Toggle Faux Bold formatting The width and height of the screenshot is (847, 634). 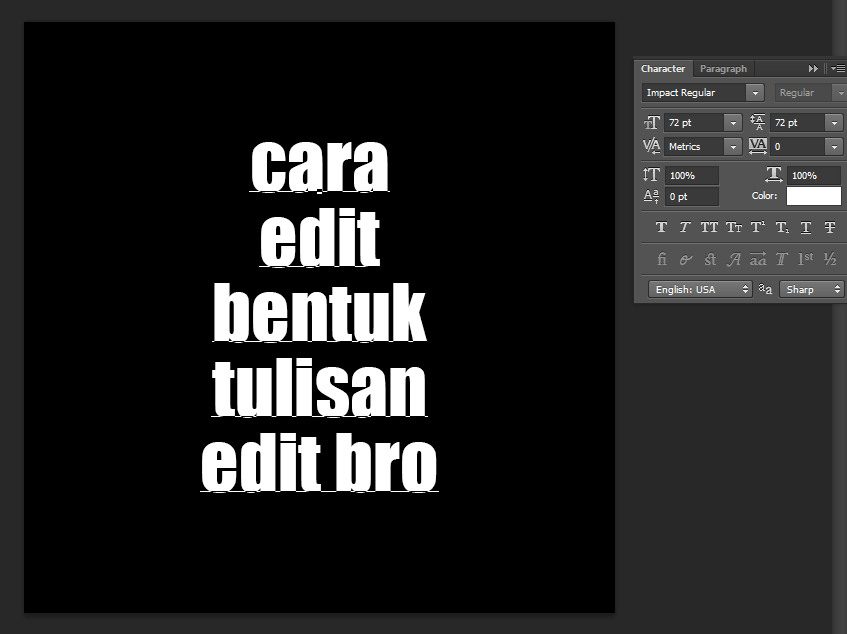[661, 227]
